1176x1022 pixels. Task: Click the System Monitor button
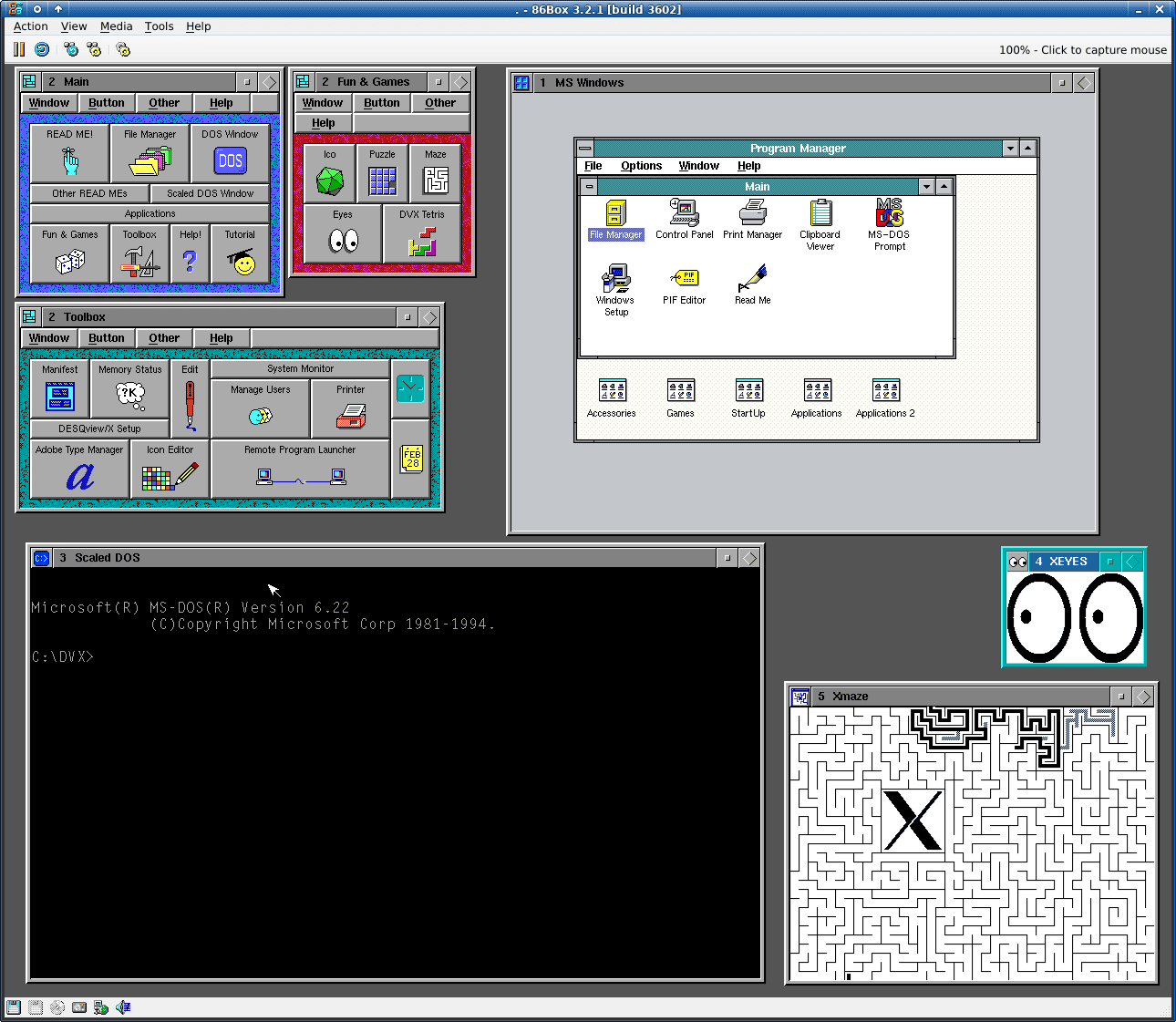pyautogui.click(x=300, y=368)
